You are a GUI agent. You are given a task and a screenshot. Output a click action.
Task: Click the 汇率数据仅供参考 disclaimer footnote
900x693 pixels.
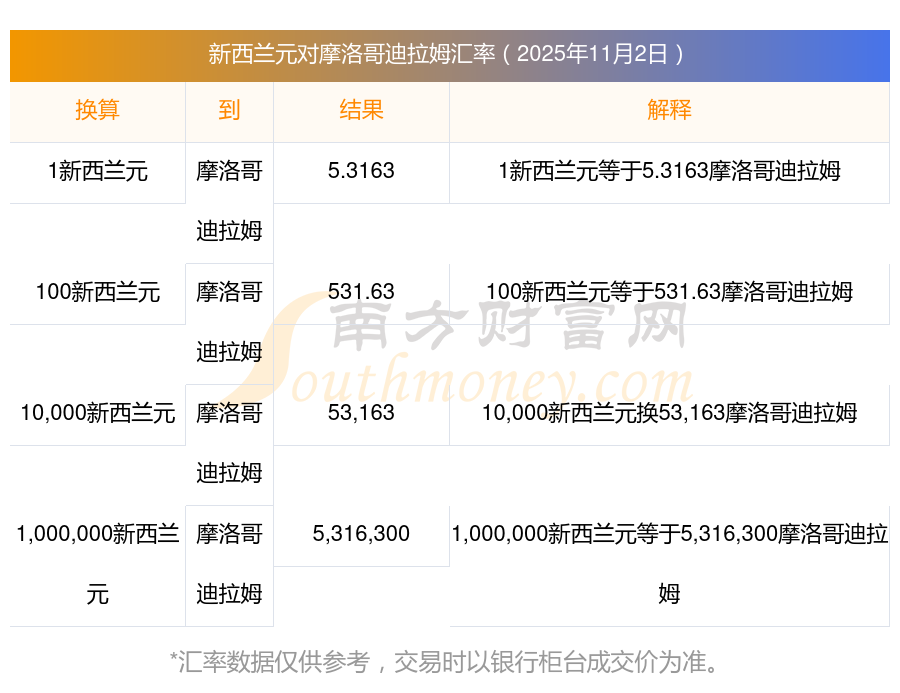tap(449, 661)
